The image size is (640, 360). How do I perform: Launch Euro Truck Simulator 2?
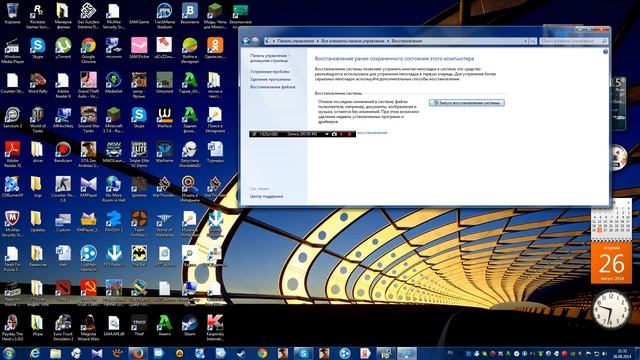click(63, 328)
